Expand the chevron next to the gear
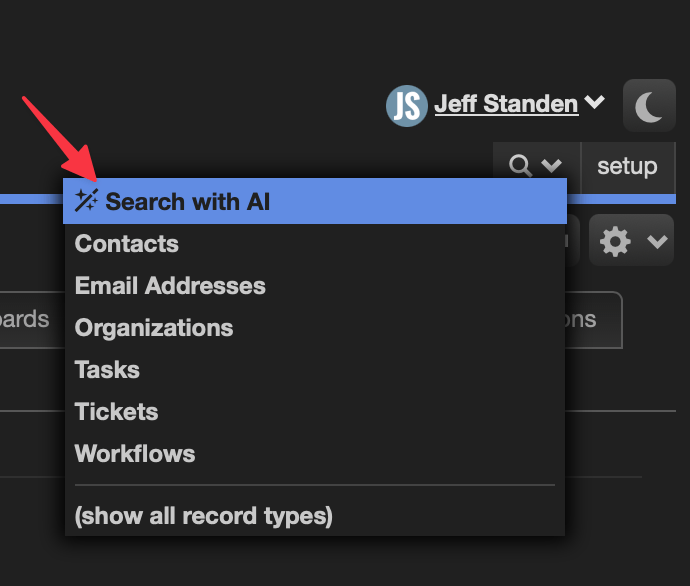This screenshot has height=586, width=690. click(x=657, y=241)
